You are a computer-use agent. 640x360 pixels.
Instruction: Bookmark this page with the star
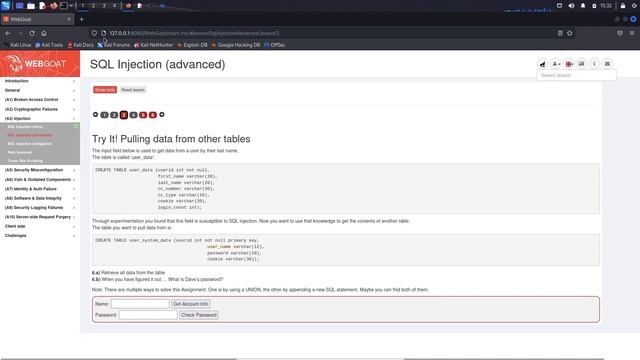pyautogui.click(x=570, y=33)
